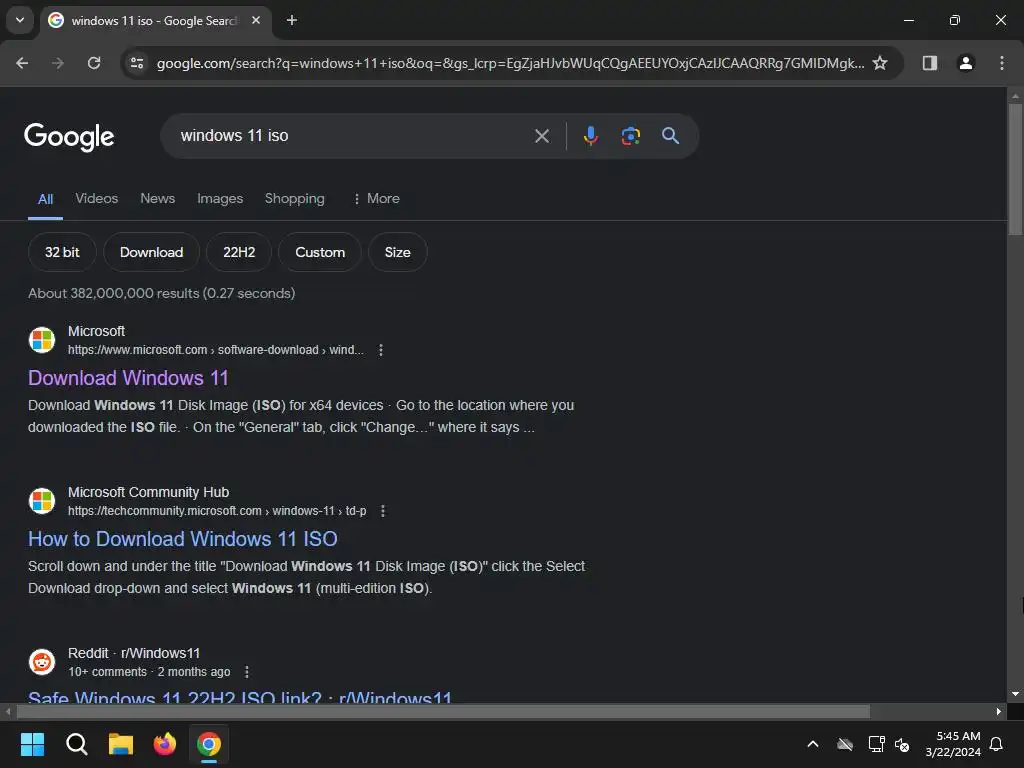This screenshot has width=1024, height=768.
Task: Click the Reddit result favicon
Action: [x=42, y=662]
